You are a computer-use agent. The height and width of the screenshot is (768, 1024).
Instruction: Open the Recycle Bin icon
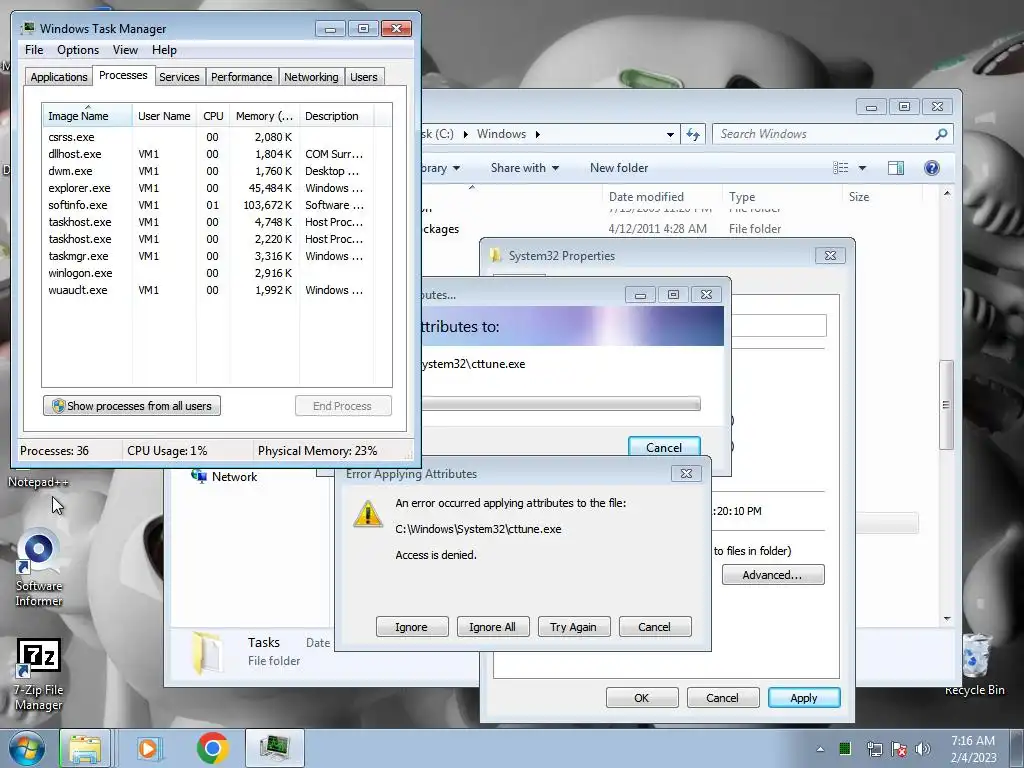coord(974,665)
